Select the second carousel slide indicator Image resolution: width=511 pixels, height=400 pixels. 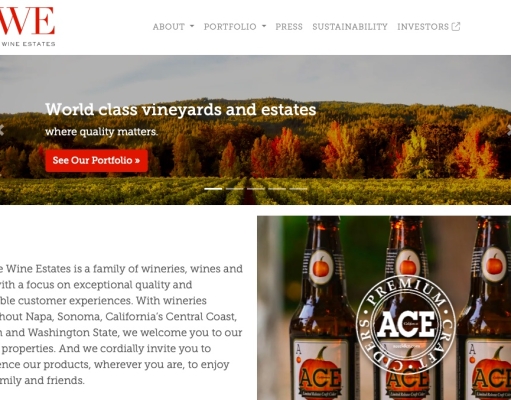click(234, 189)
